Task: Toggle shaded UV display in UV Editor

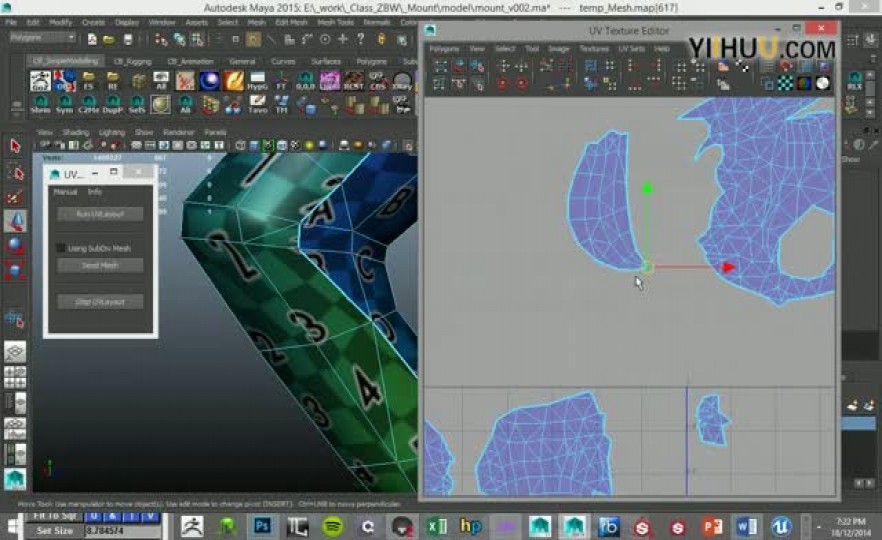Action: pyautogui.click(x=804, y=66)
